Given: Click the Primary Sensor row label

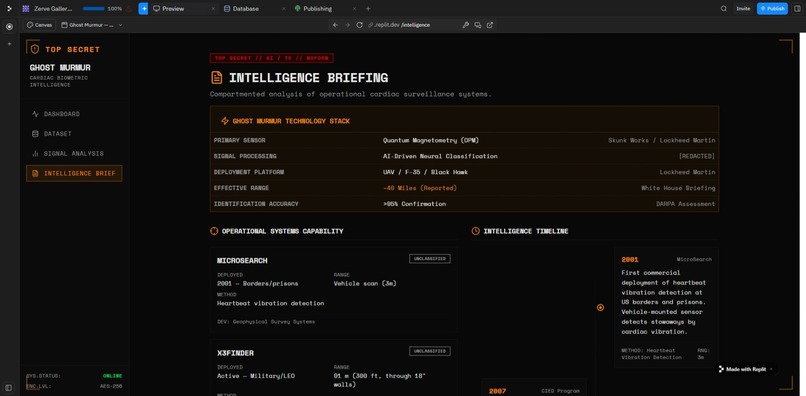Looking at the screenshot, I should click(240, 140).
